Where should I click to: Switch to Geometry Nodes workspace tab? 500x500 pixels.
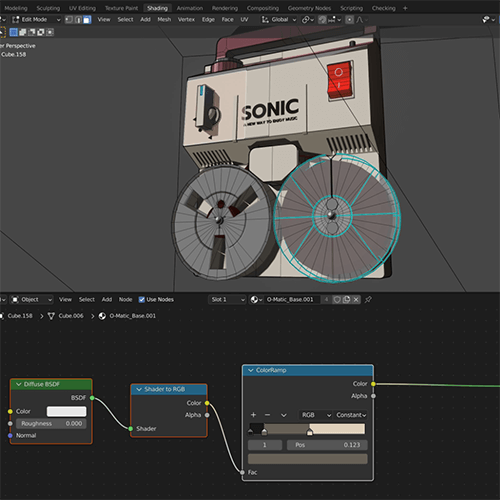(309, 8)
